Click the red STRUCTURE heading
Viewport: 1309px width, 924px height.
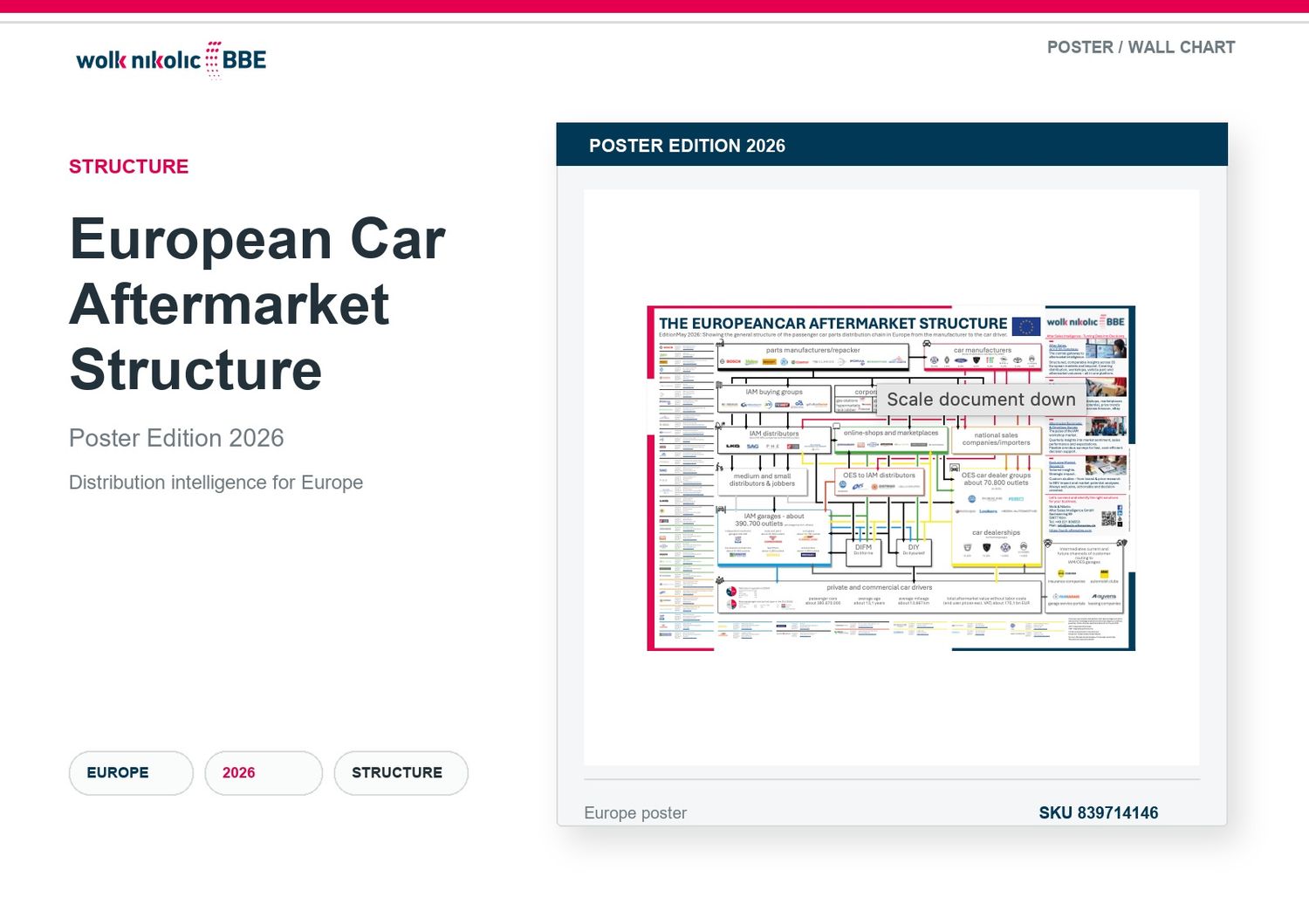pyautogui.click(x=129, y=167)
